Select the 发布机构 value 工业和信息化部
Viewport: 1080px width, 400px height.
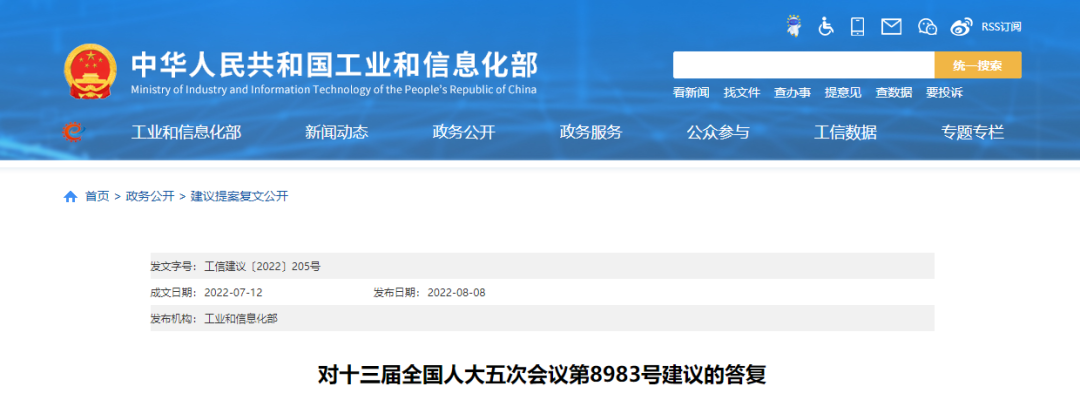(241, 318)
